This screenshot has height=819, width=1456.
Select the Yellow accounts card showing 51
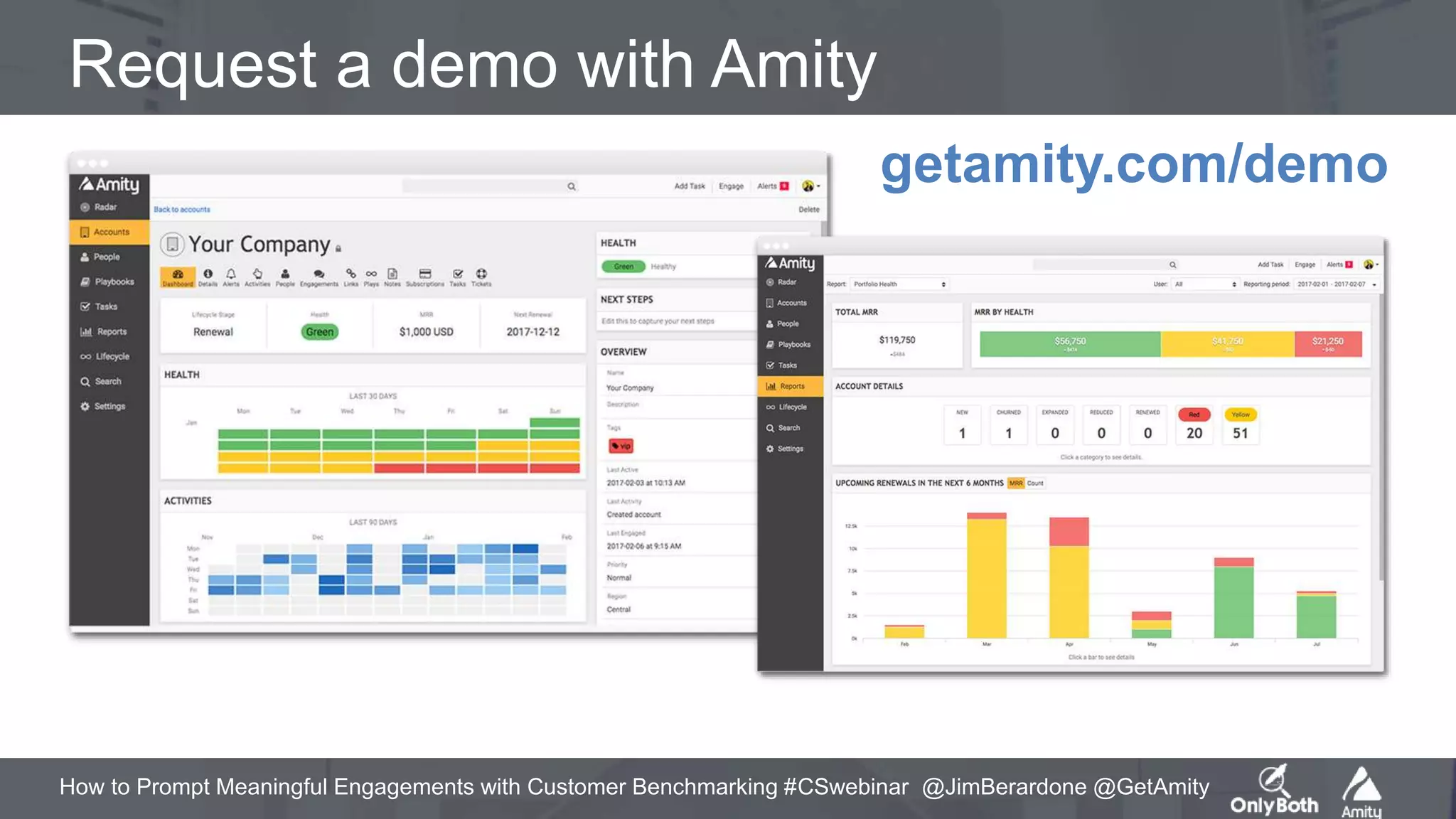tap(1241, 425)
